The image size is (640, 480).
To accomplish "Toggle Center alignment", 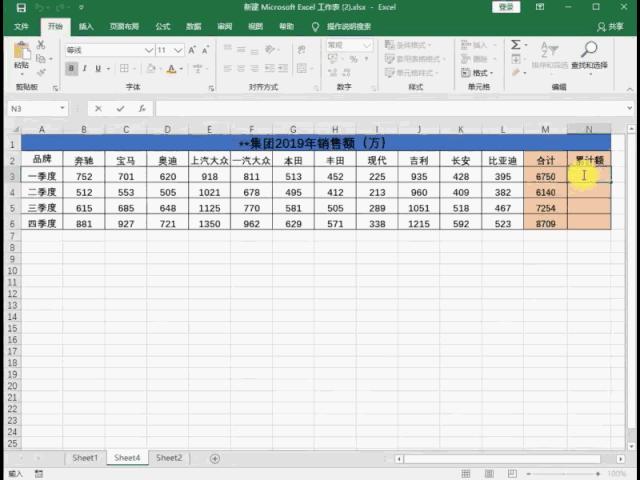I will [241, 69].
